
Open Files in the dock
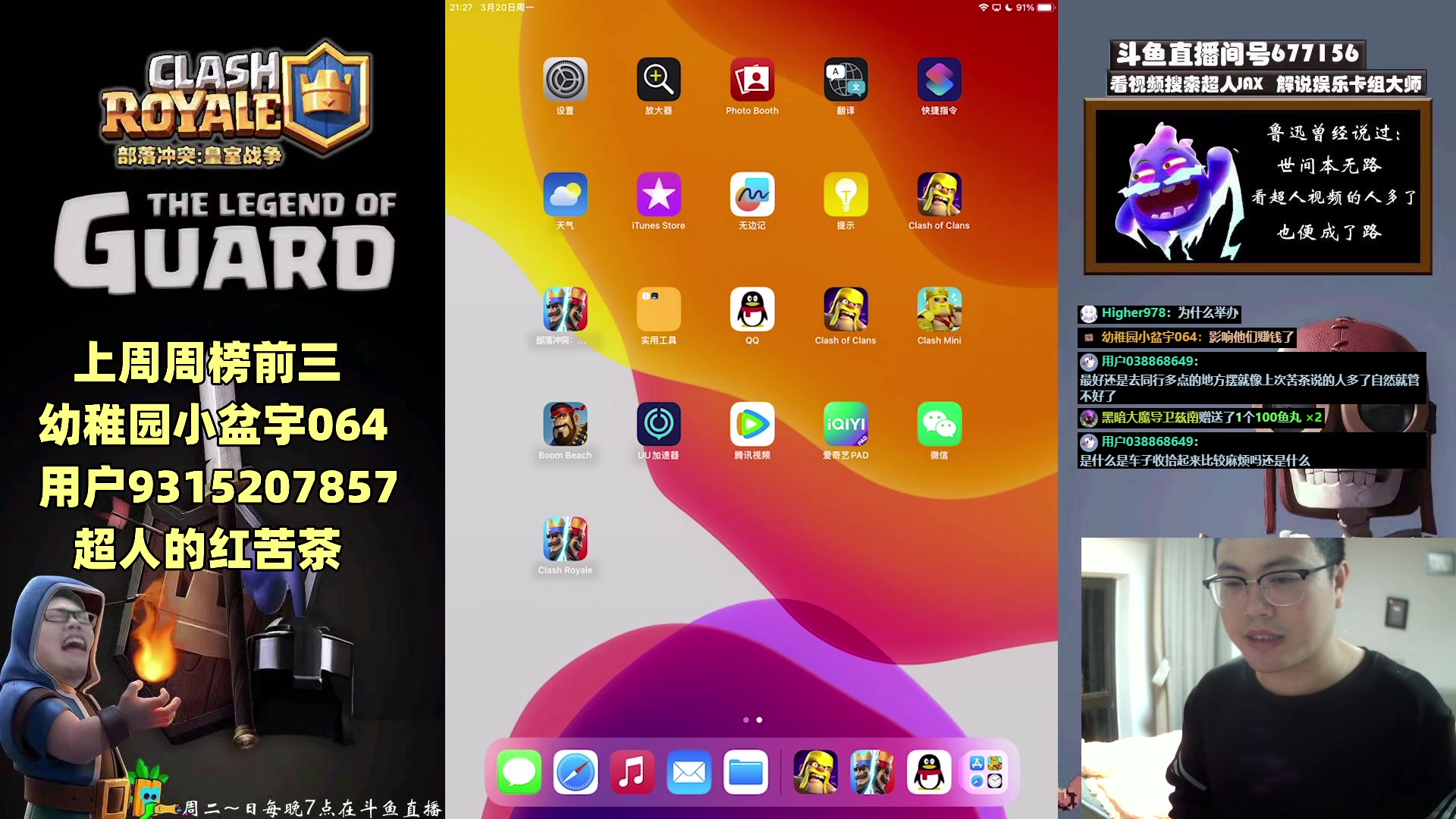(x=745, y=772)
